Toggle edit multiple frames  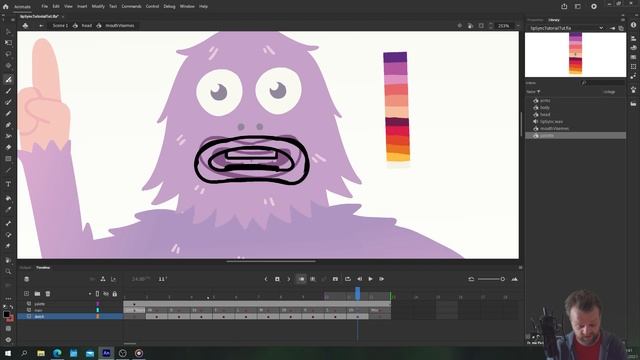[313, 279]
